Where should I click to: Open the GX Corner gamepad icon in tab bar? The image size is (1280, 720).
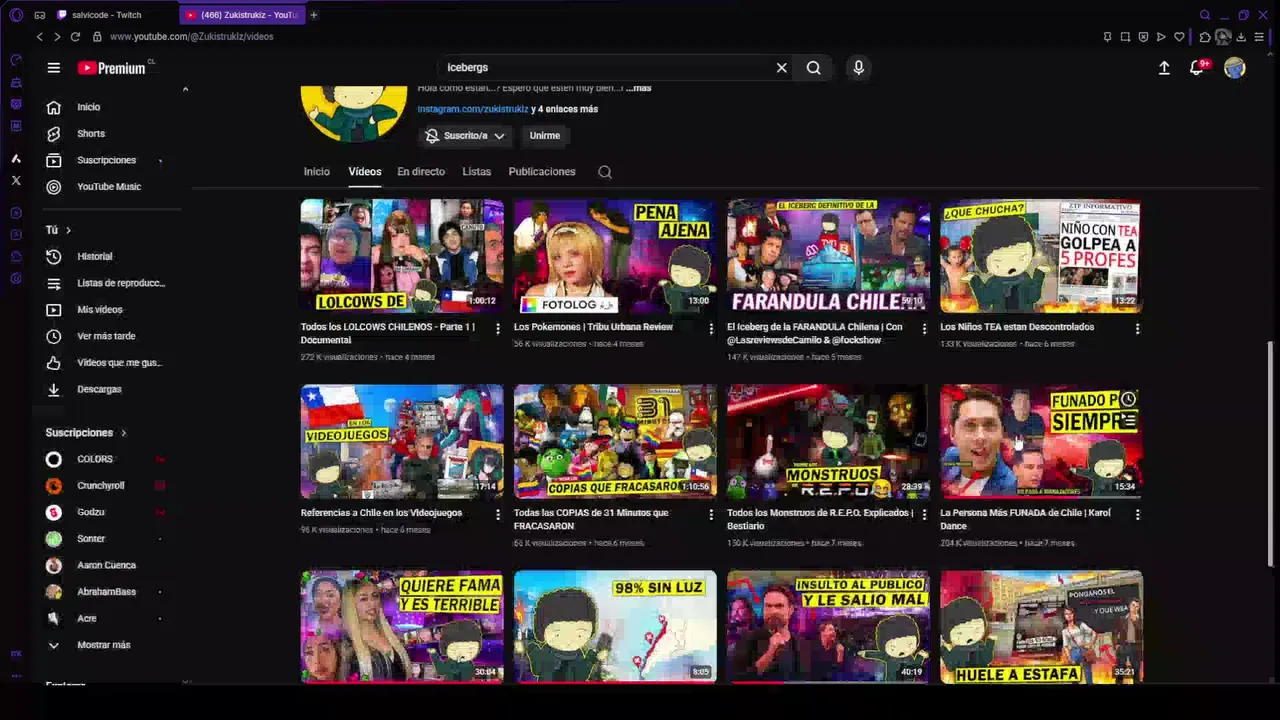tap(40, 15)
